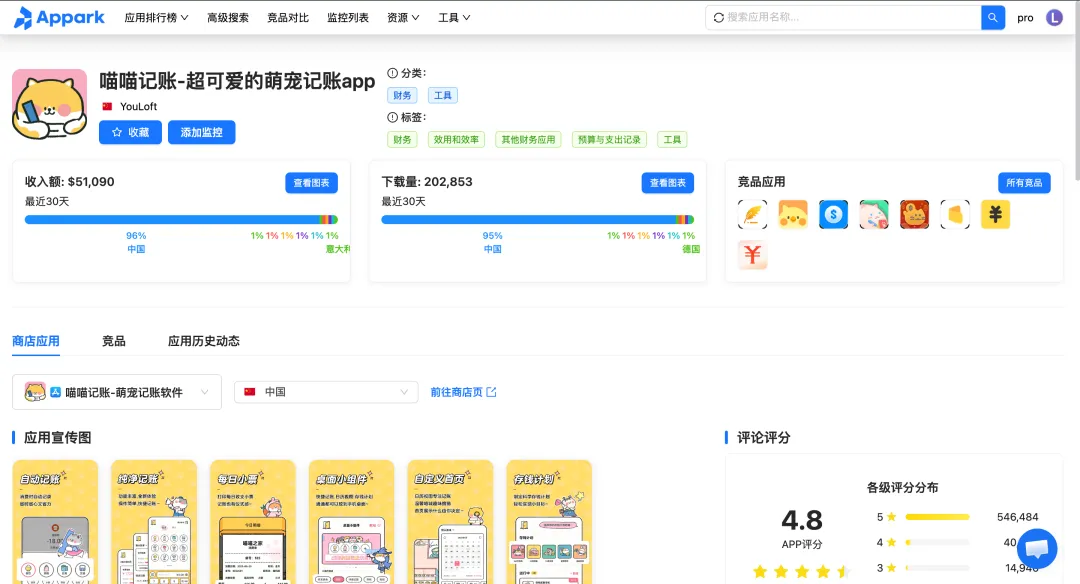Open the 自动记账 promo screenshot

point(55,522)
